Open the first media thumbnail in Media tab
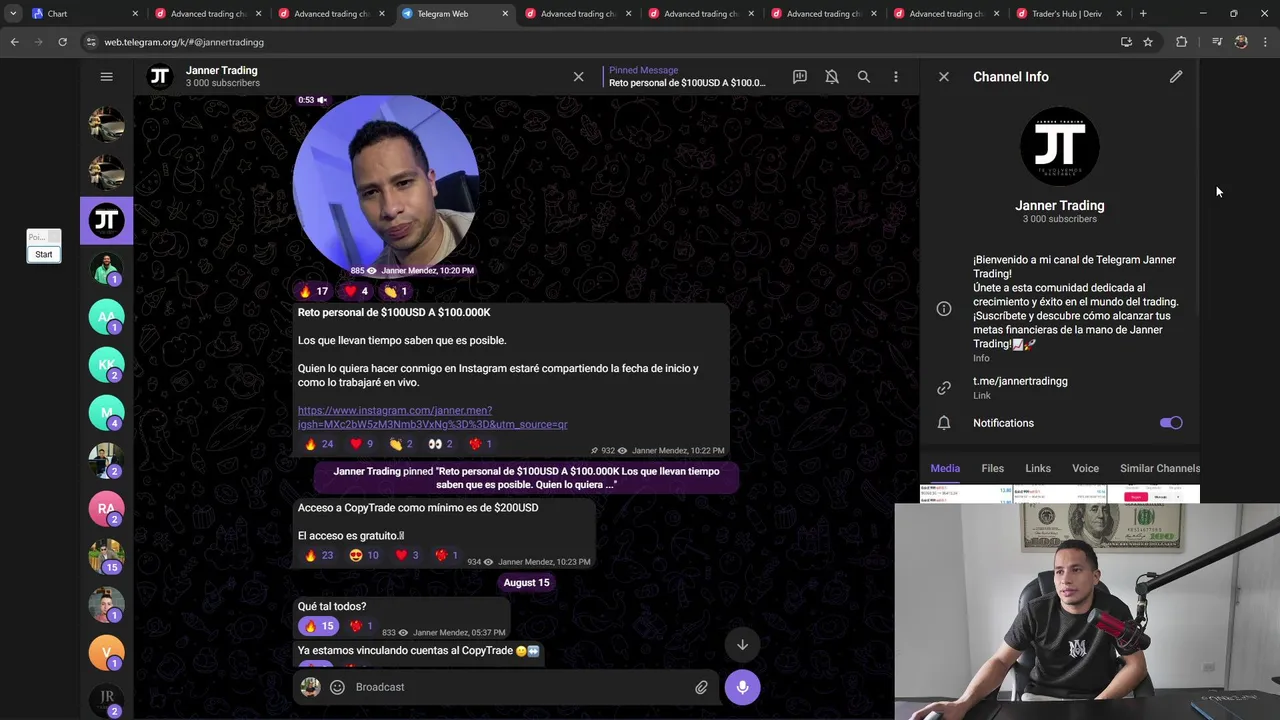Image resolution: width=1280 pixels, height=720 pixels. click(x=966, y=494)
